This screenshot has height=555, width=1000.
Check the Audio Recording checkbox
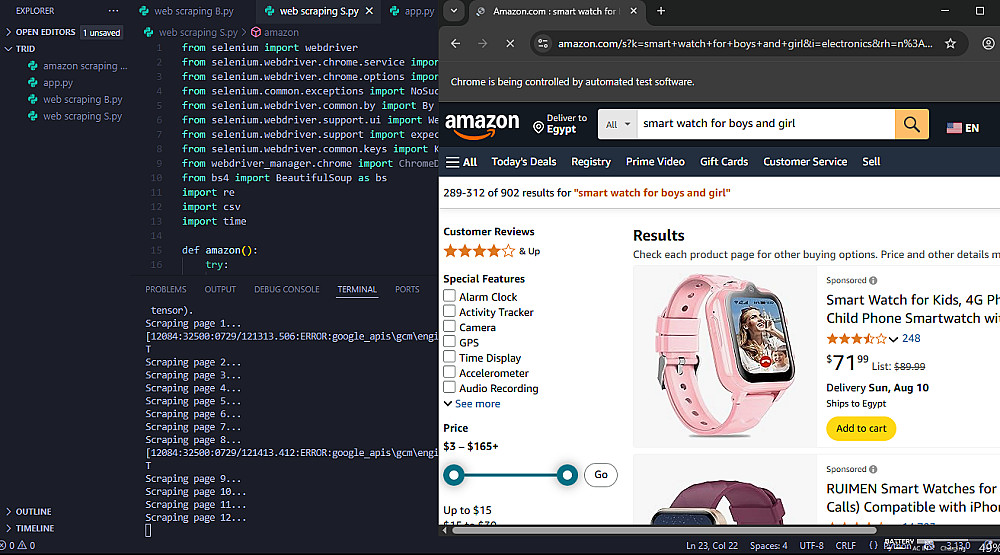click(450, 388)
